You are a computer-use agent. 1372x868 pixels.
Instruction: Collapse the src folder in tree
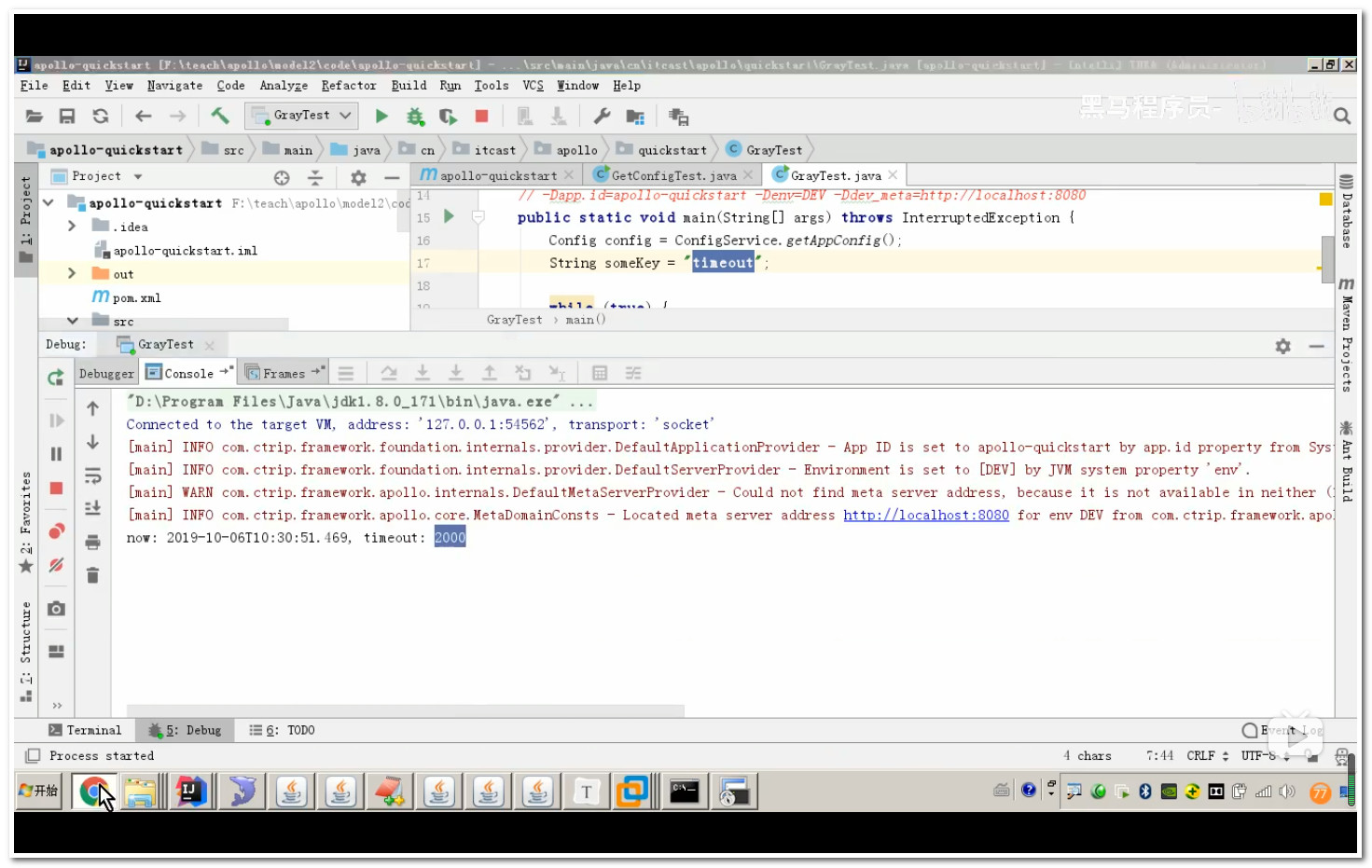[72, 321]
